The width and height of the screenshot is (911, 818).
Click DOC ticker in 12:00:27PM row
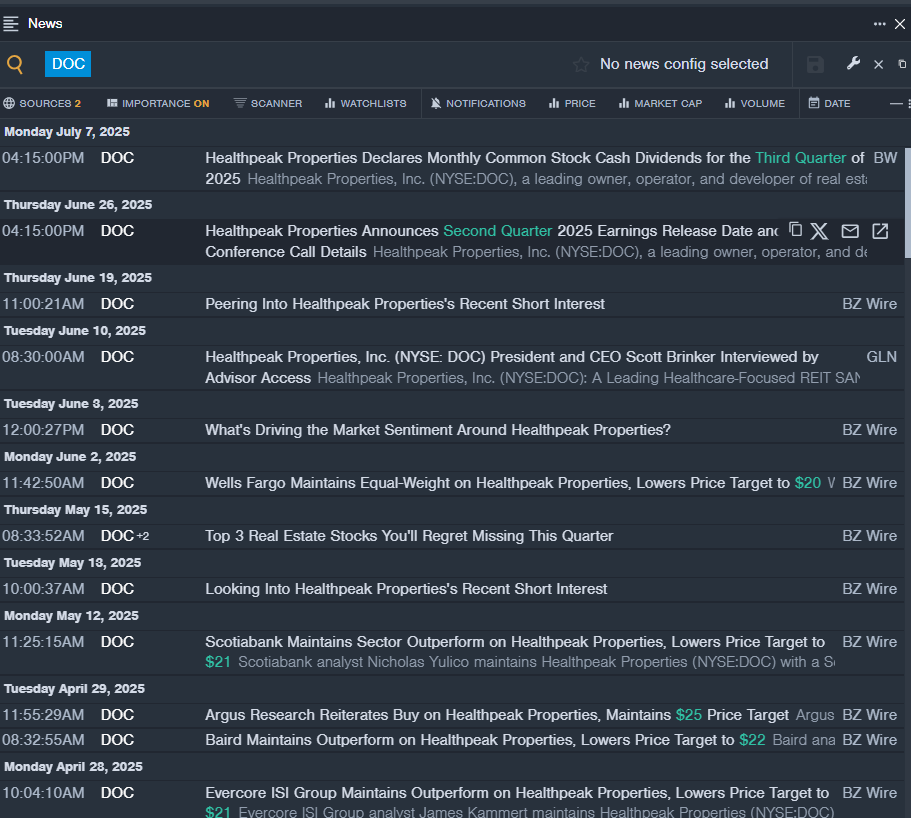pyautogui.click(x=117, y=430)
